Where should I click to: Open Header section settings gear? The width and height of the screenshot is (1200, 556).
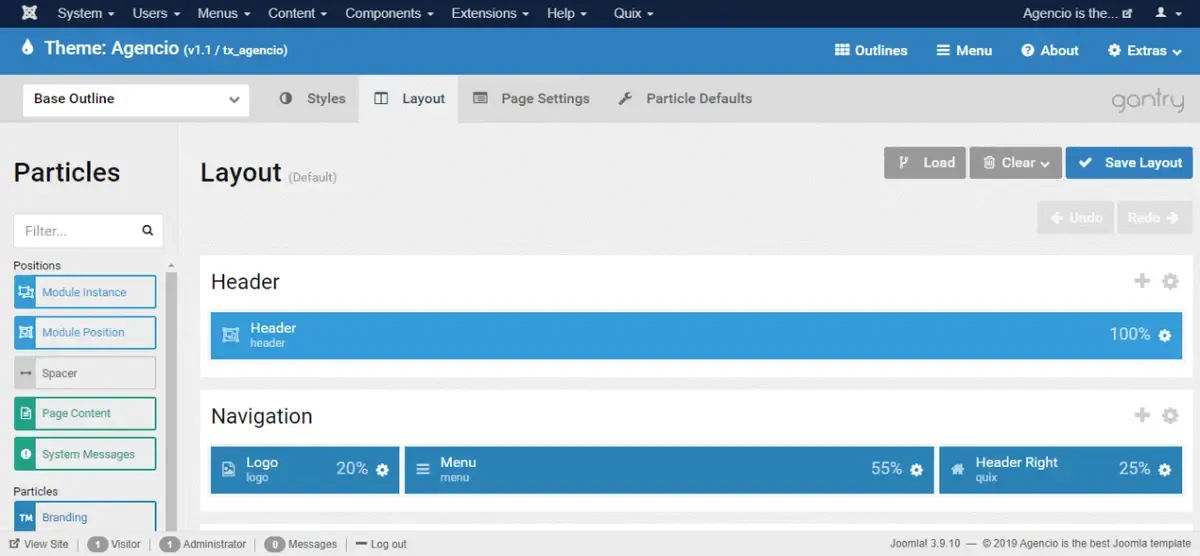point(1170,282)
